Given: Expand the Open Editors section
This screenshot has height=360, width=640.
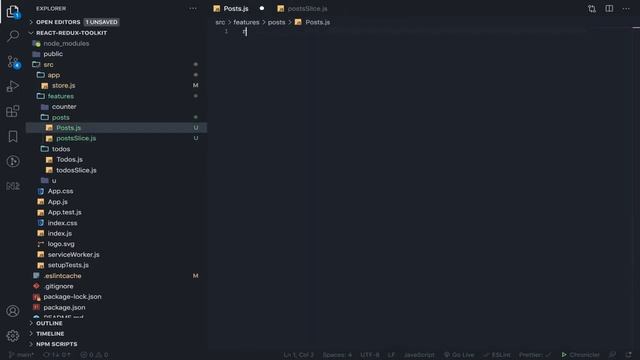Looking at the screenshot, I should click(58, 22).
